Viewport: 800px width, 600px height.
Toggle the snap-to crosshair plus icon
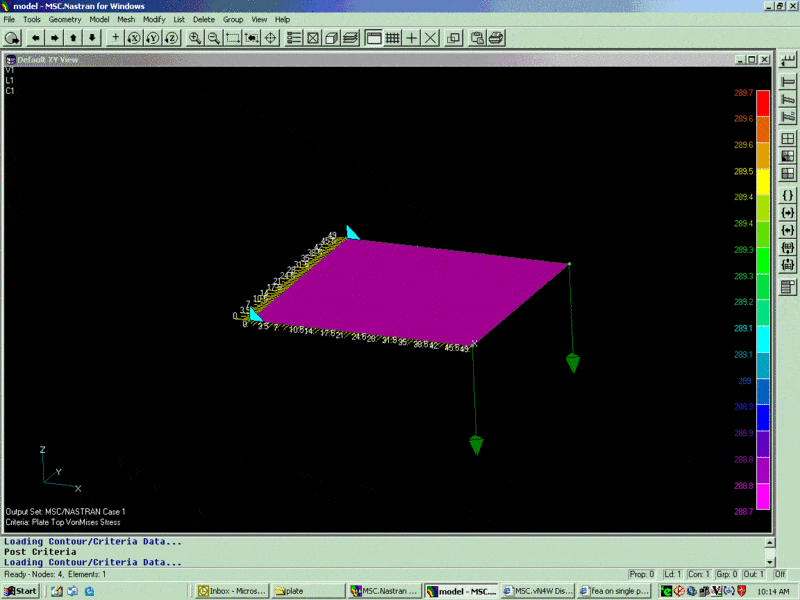(x=412, y=38)
